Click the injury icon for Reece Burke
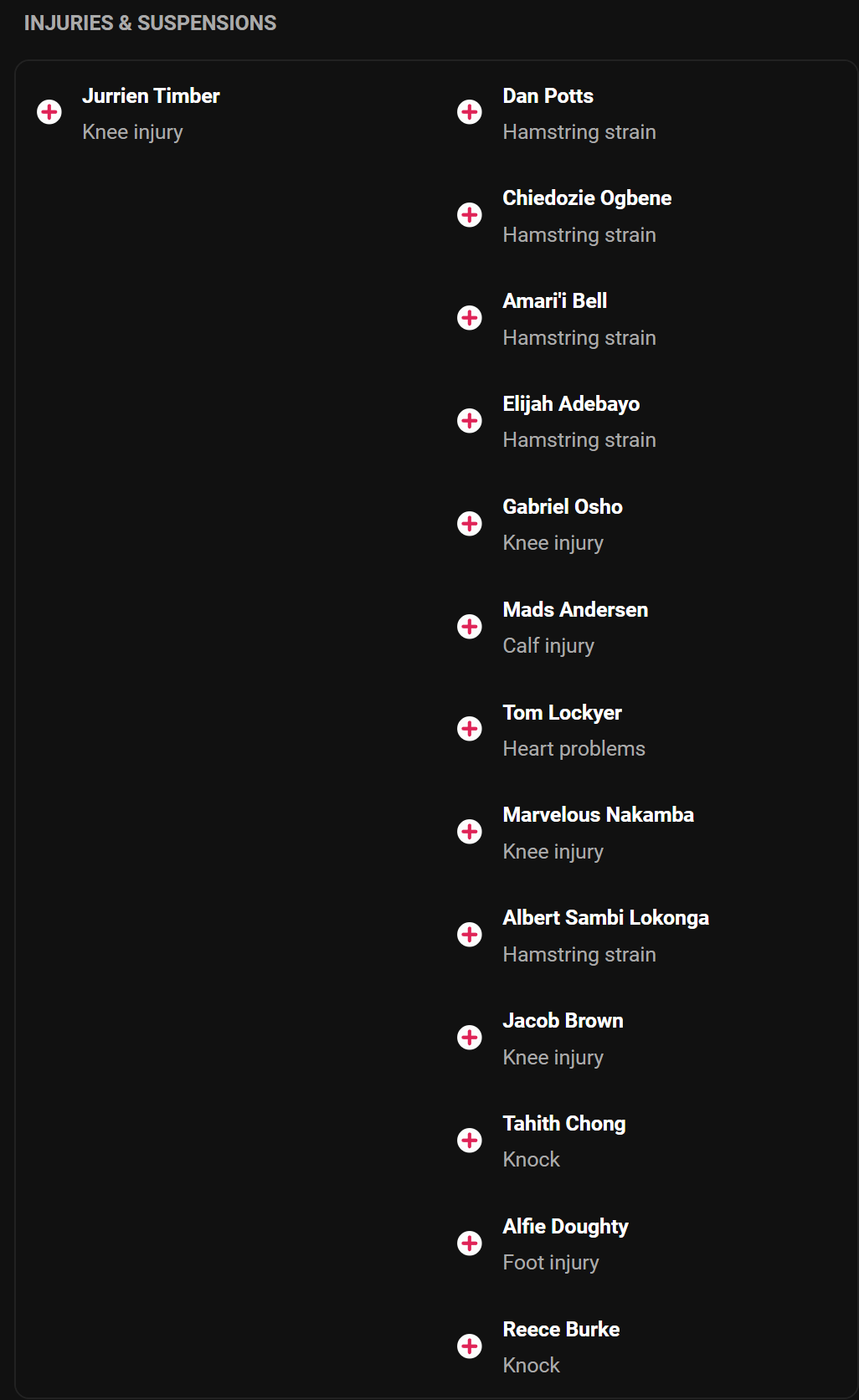 pyautogui.click(x=470, y=1346)
